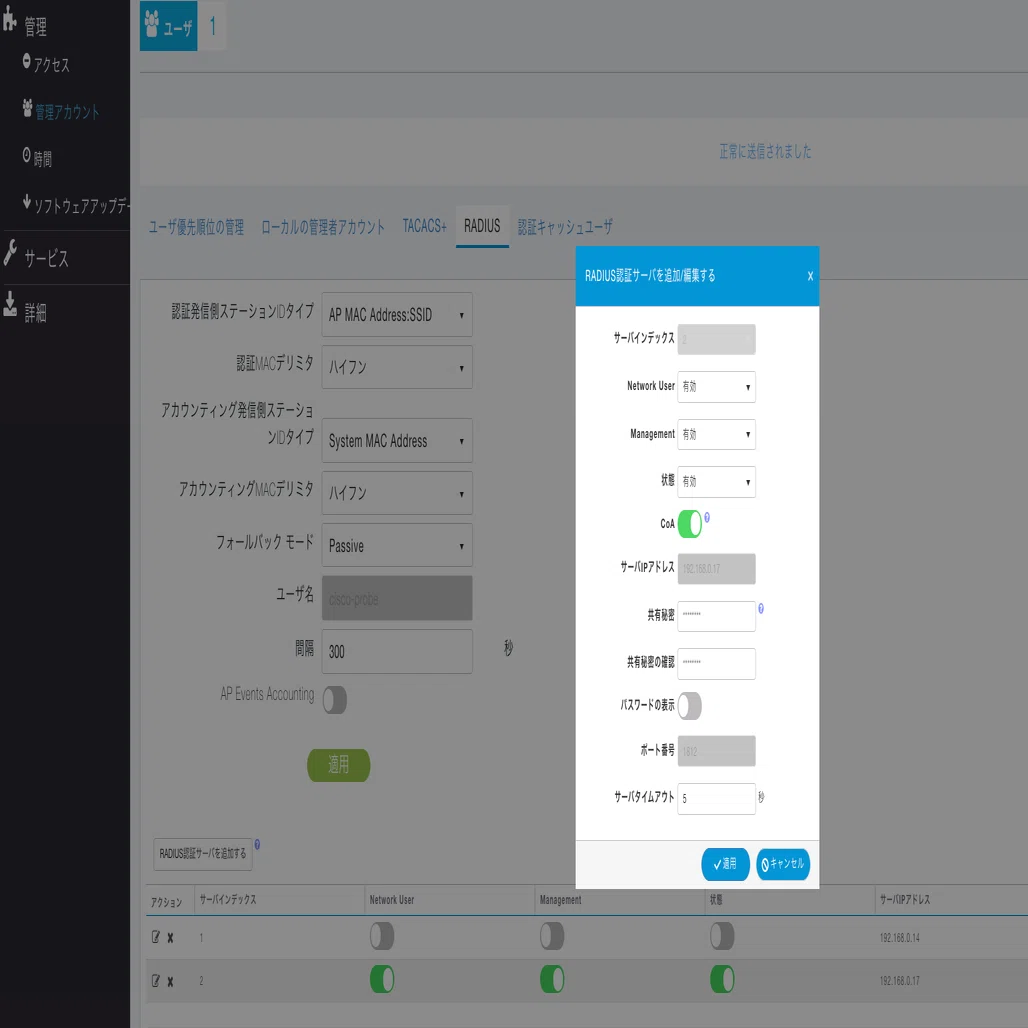Open フォールバック モード dropdown
Viewport: 1028px width, 1028px height.
pyautogui.click(x=397, y=545)
